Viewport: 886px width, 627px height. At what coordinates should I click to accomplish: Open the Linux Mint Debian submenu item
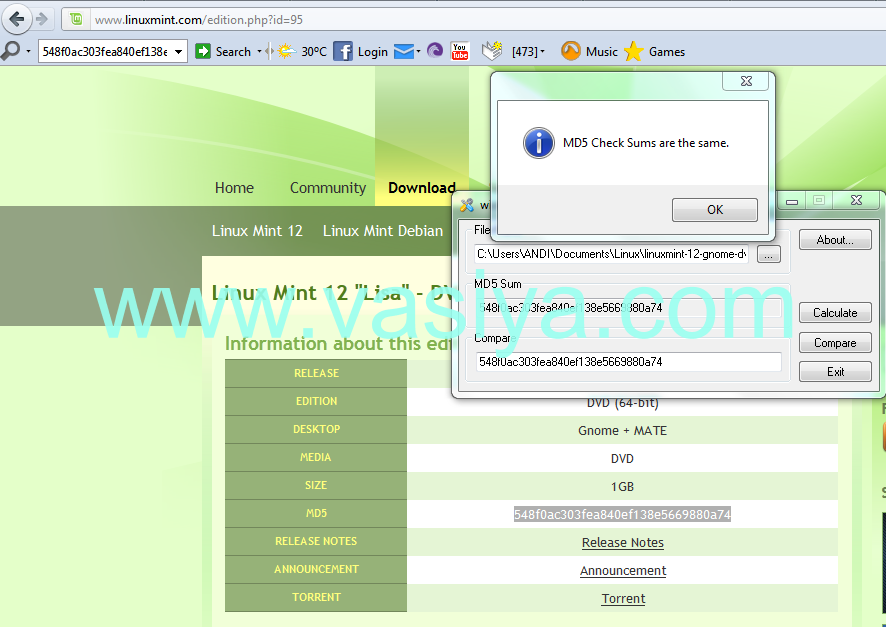point(383,230)
